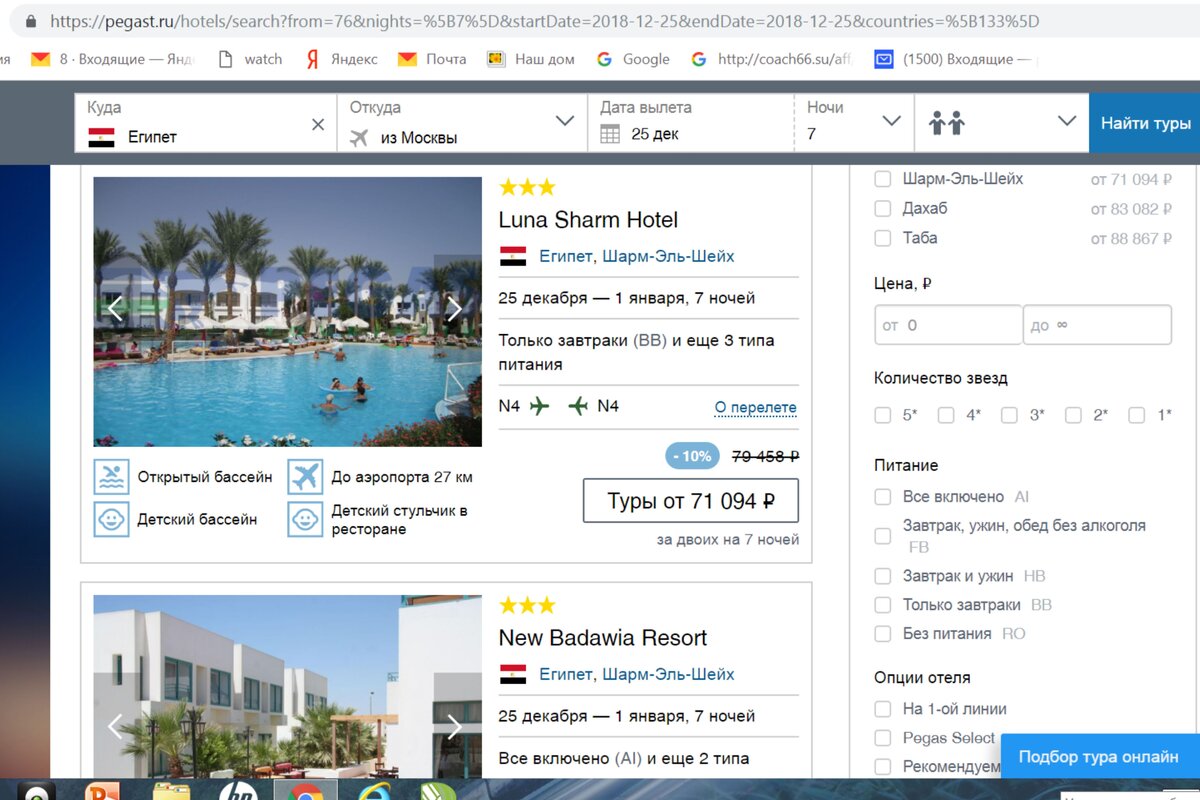Screen dimensions: 1200x800
Task: Open the Дата вылета date selector
Action: [691, 123]
